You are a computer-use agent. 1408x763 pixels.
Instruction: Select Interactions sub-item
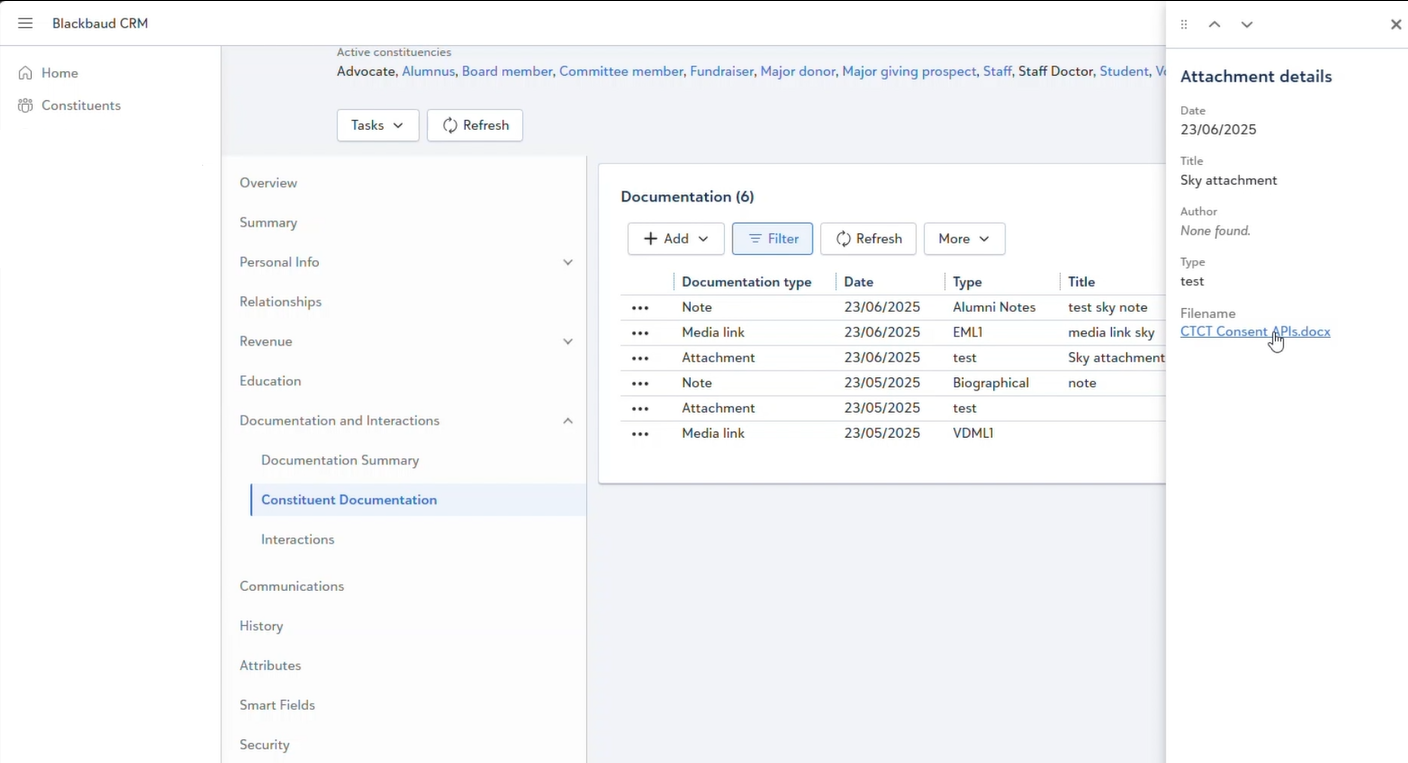(x=298, y=539)
